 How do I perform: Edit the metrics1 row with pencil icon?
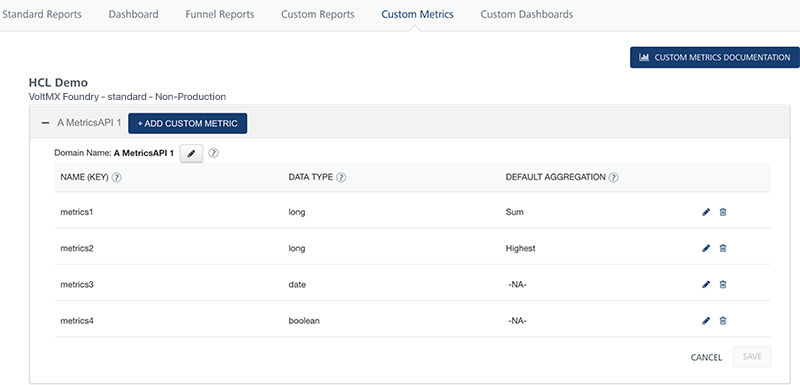(706, 212)
